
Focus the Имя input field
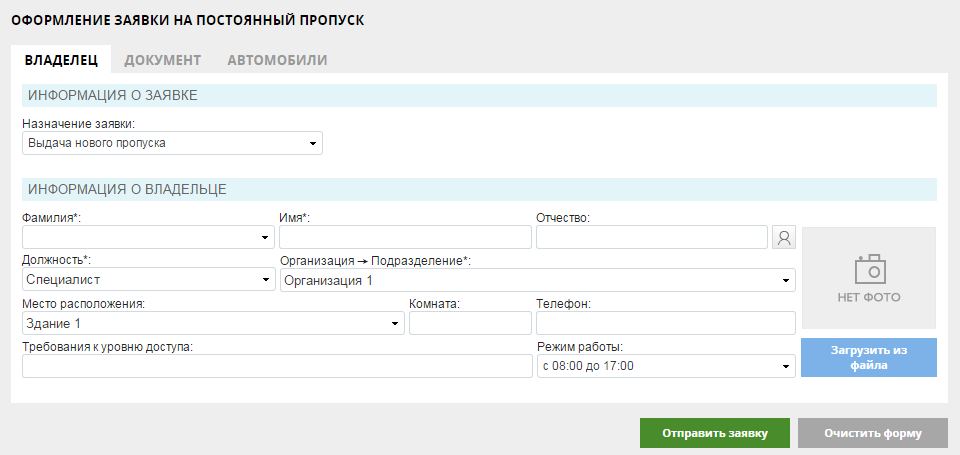(x=405, y=237)
